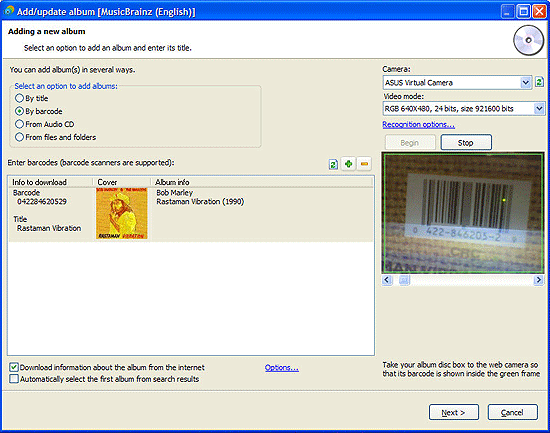
Task: Remove barcode with the orange minus icon
Action: pos(364,164)
